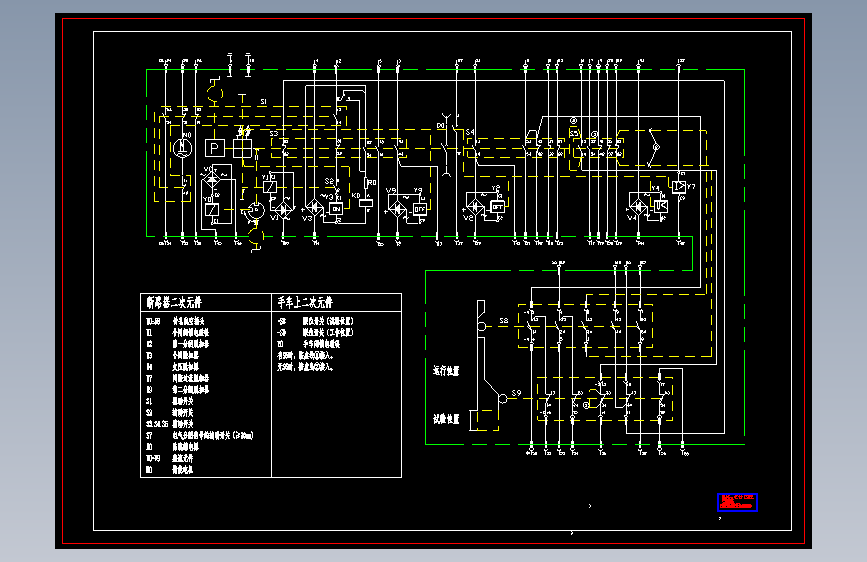Select the M0 motor circle symbol

coord(182,148)
